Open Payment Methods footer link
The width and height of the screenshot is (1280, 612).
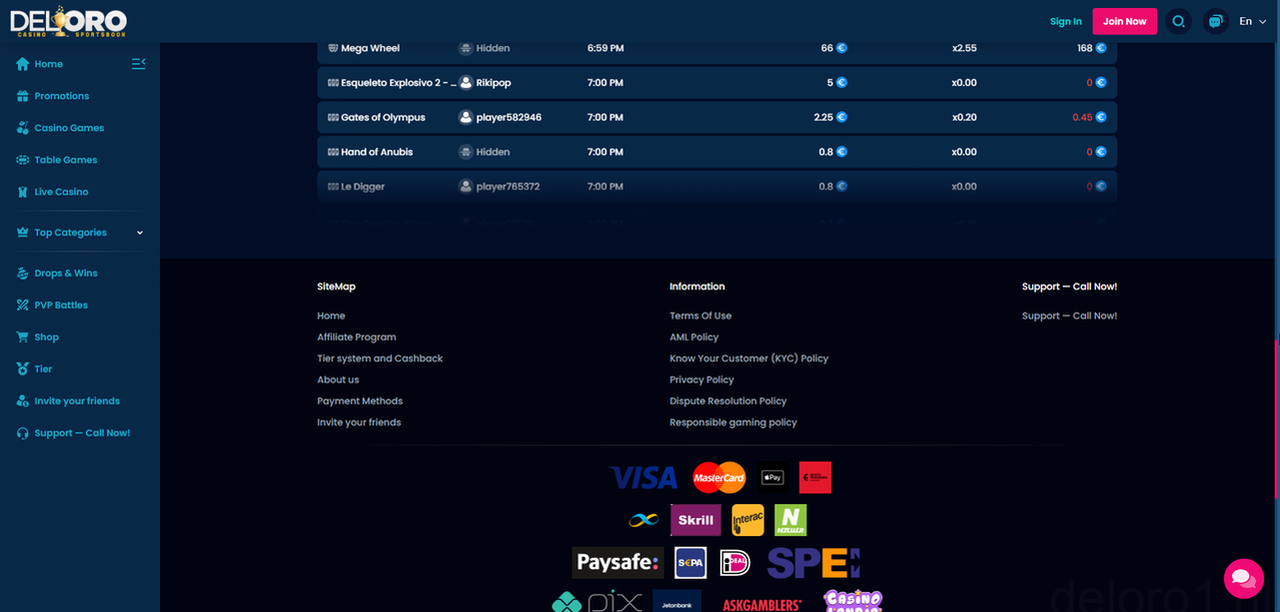click(x=360, y=401)
